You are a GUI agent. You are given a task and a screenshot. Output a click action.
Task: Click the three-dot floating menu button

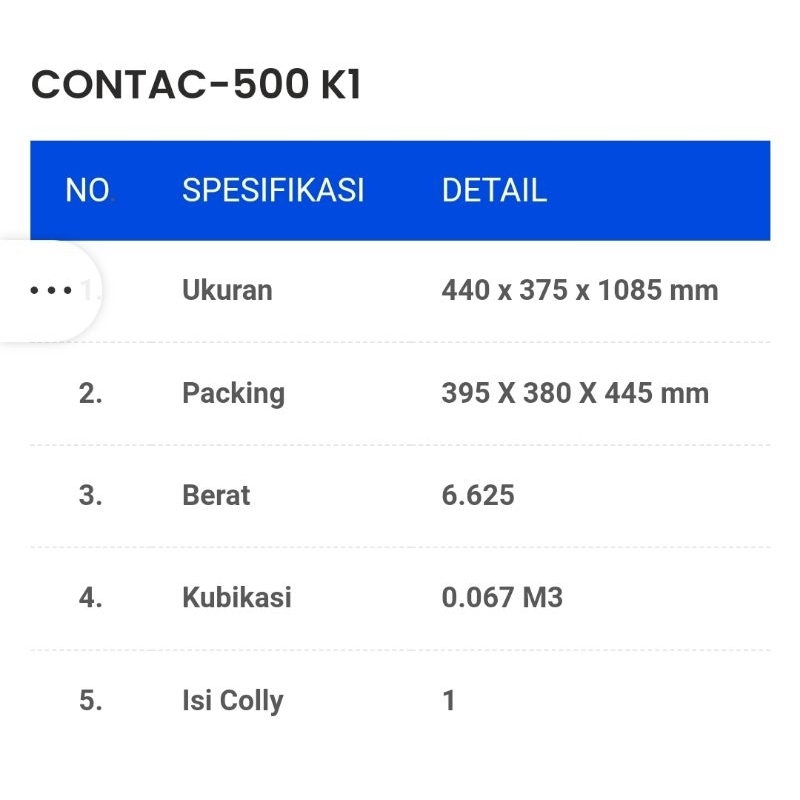pos(51,291)
